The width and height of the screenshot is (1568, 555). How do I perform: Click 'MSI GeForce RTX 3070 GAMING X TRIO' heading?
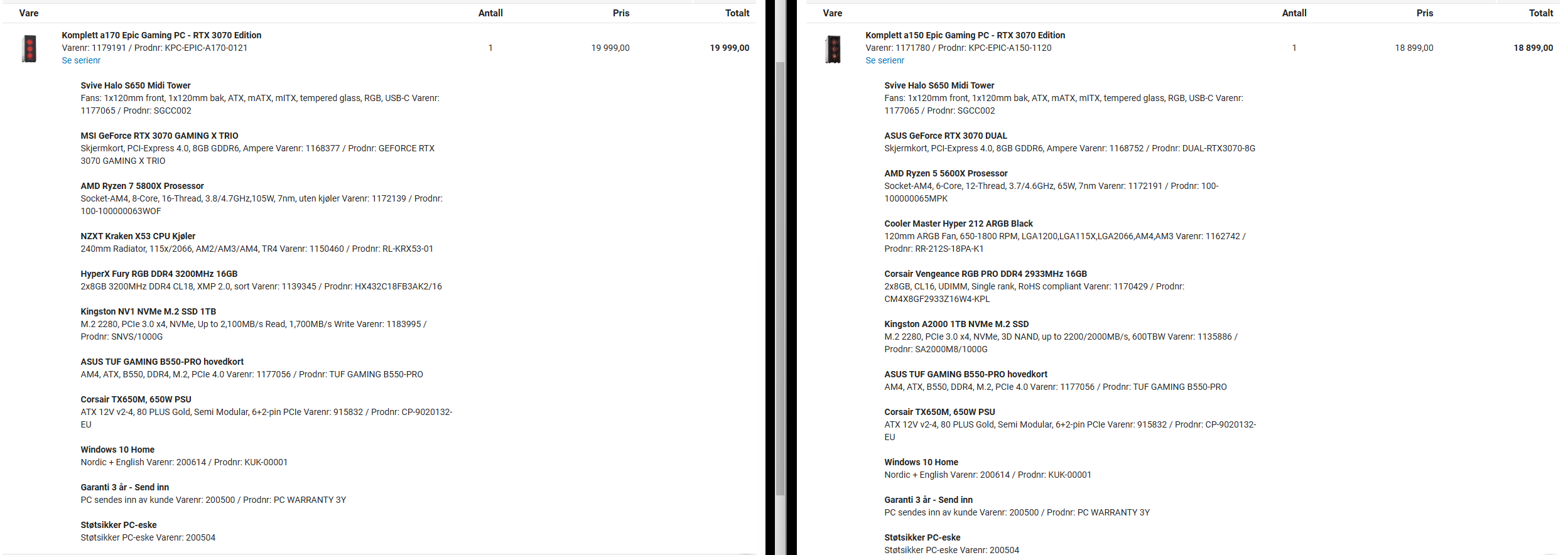[160, 136]
